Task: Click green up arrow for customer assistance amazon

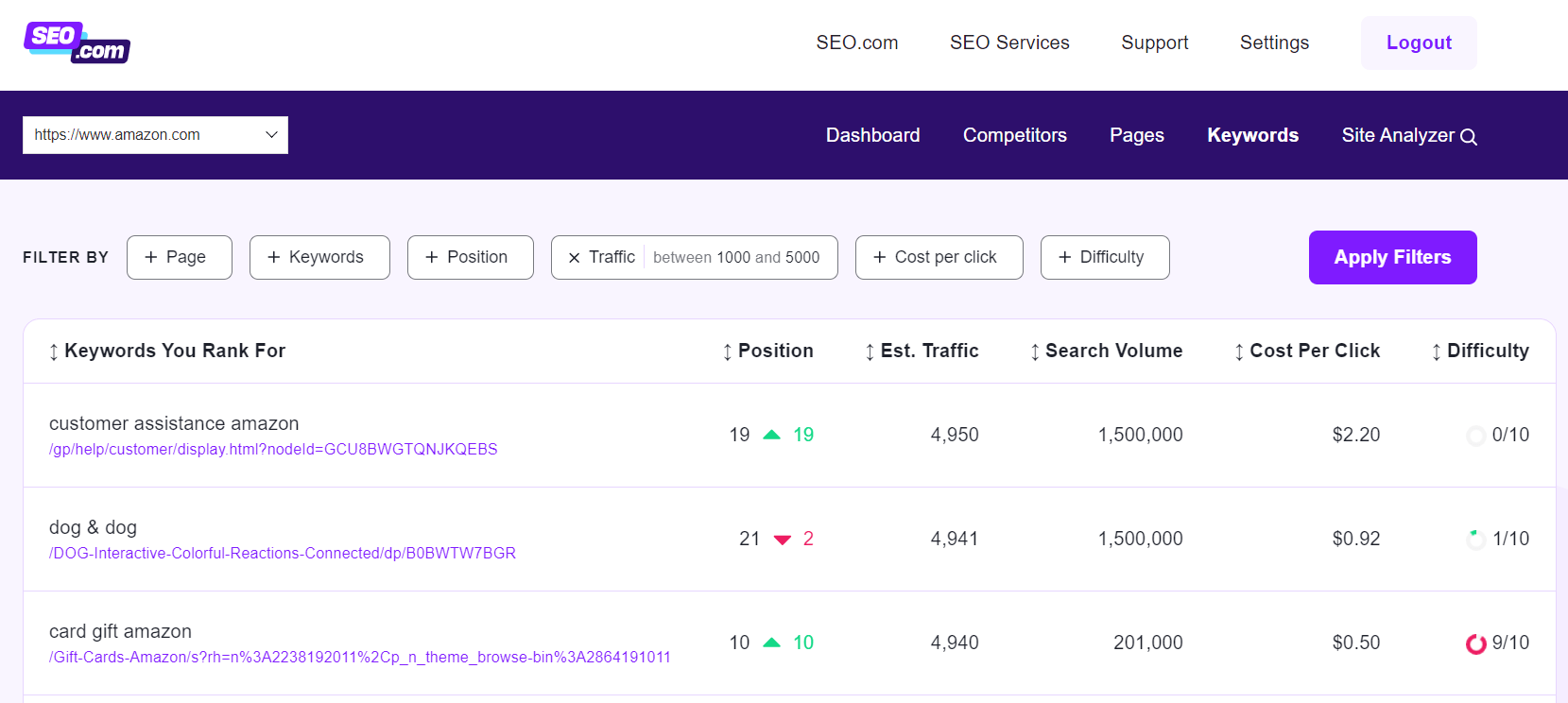Action: pyautogui.click(x=772, y=435)
